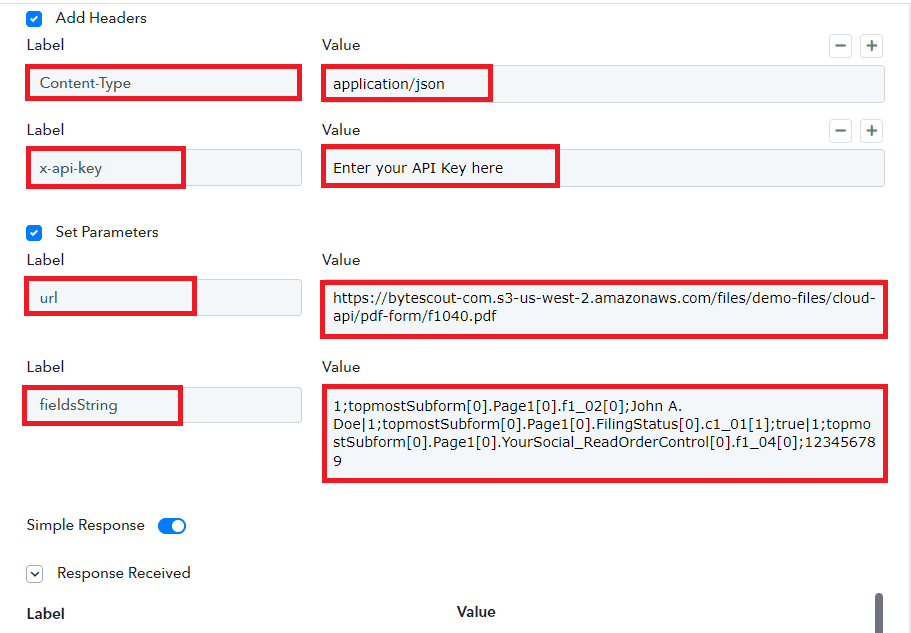Select the application/json value field
Image resolution: width=911 pixels, height=633 pixels.
point(406,83)
